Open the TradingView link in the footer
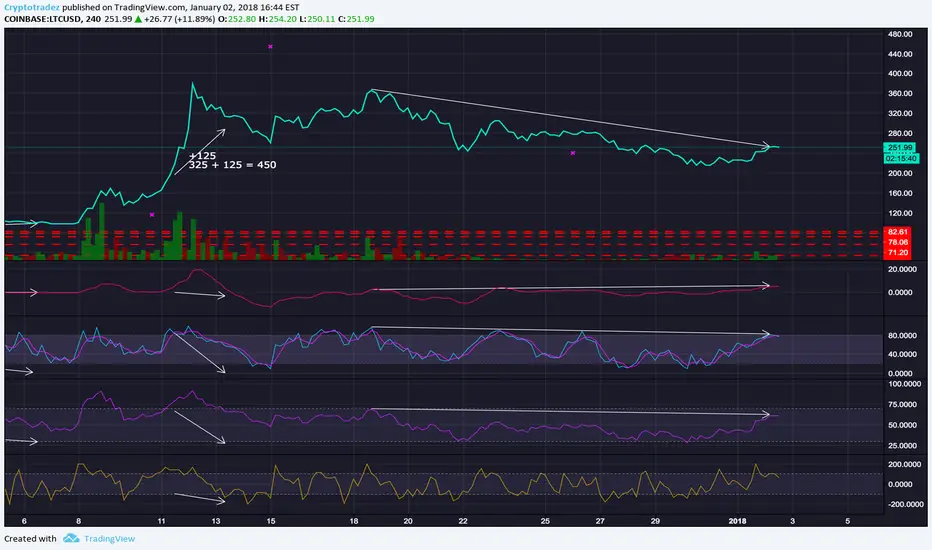 pyautogui.click(x=109, y=539)
